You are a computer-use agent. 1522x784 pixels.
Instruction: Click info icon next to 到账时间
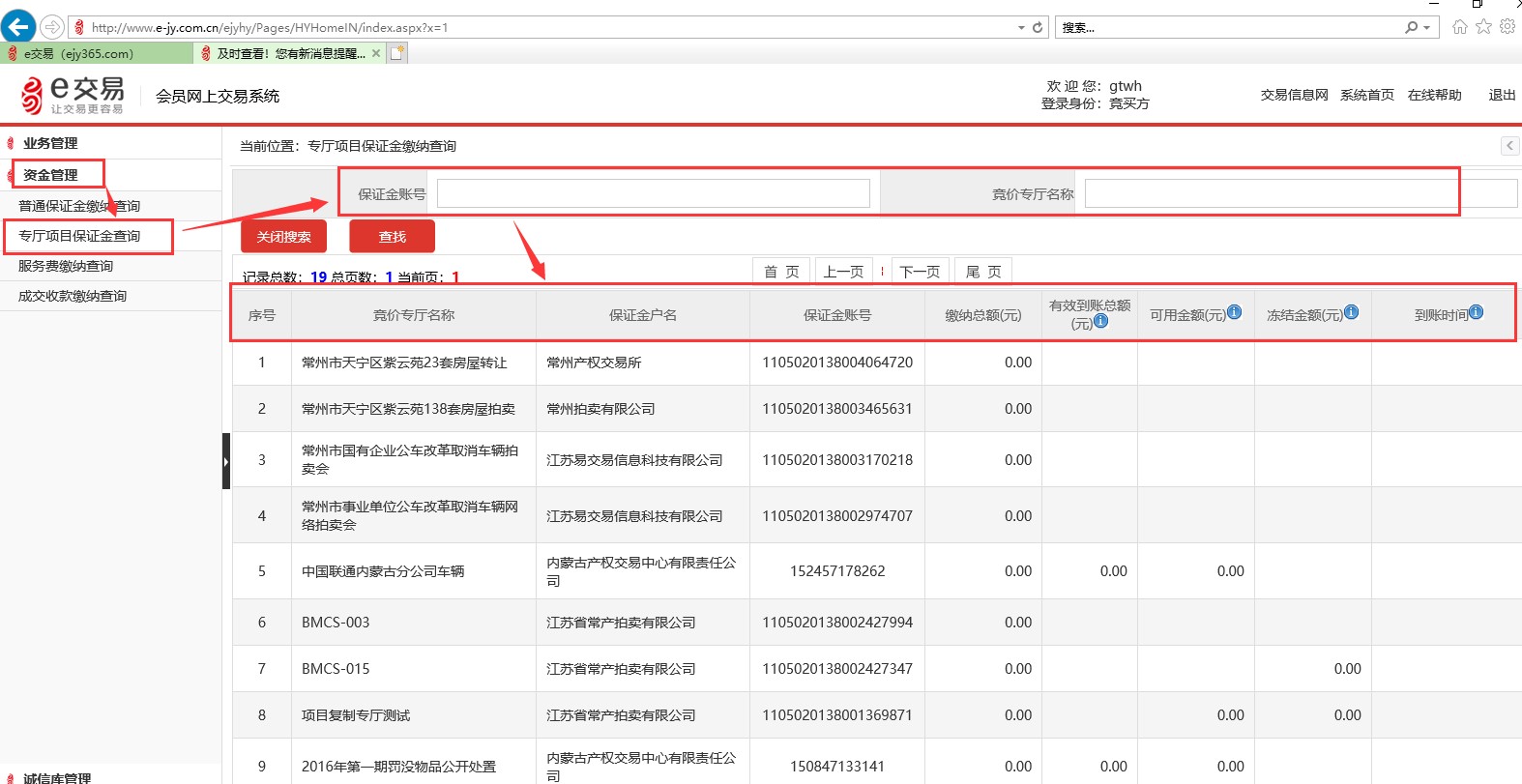1477,312
